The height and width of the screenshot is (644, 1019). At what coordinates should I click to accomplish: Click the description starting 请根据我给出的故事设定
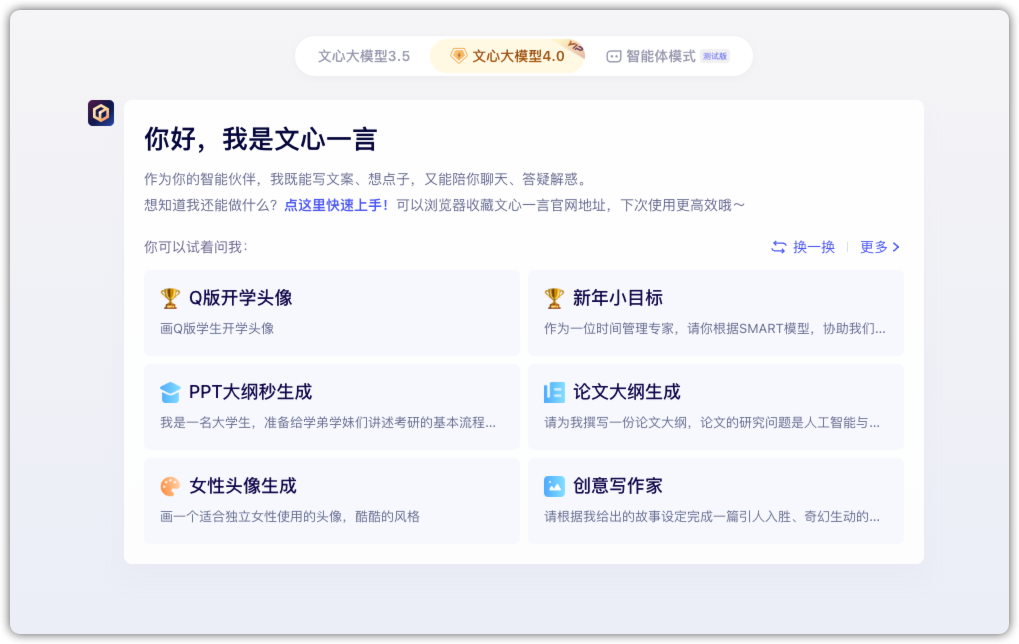coord(712,517)
